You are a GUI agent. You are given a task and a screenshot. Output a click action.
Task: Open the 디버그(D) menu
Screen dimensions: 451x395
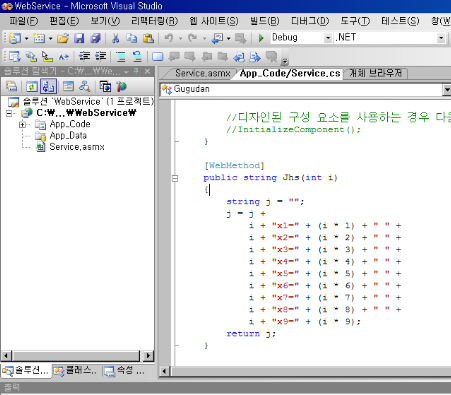[310, 21]
